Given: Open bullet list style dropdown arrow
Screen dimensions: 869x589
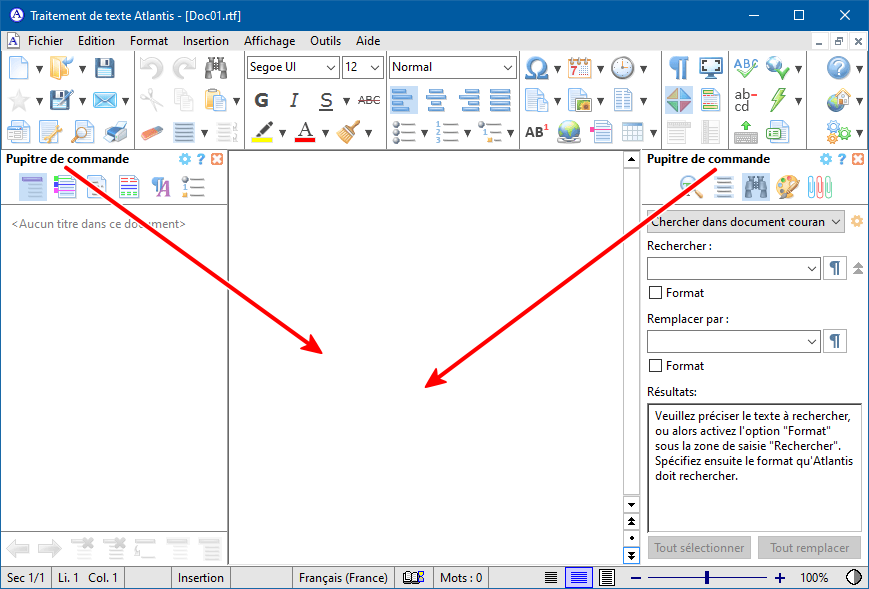Looking at the screenshot, I should pos(425,134).
